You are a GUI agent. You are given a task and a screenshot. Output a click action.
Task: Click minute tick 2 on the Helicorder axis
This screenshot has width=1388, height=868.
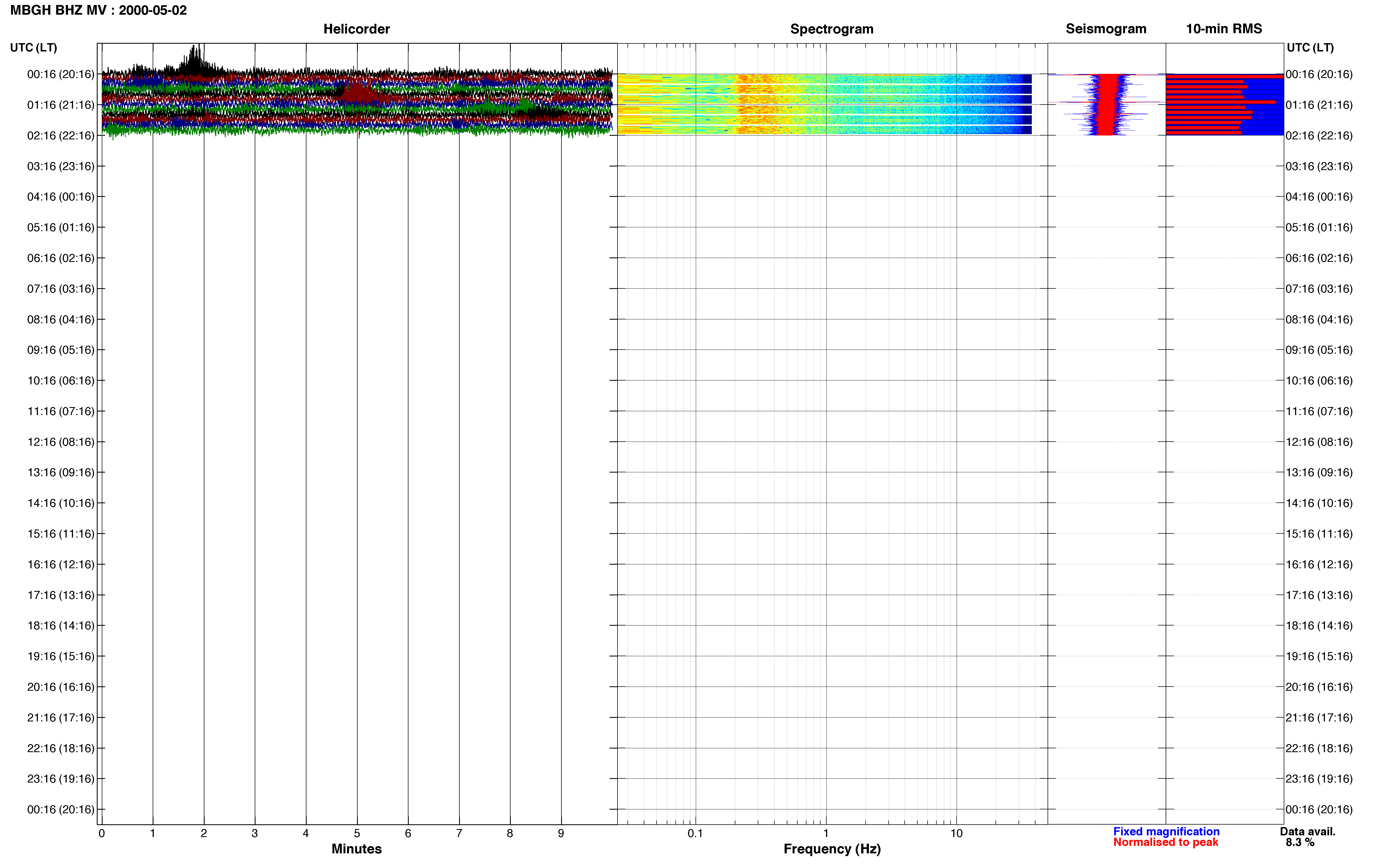[204, 833]
